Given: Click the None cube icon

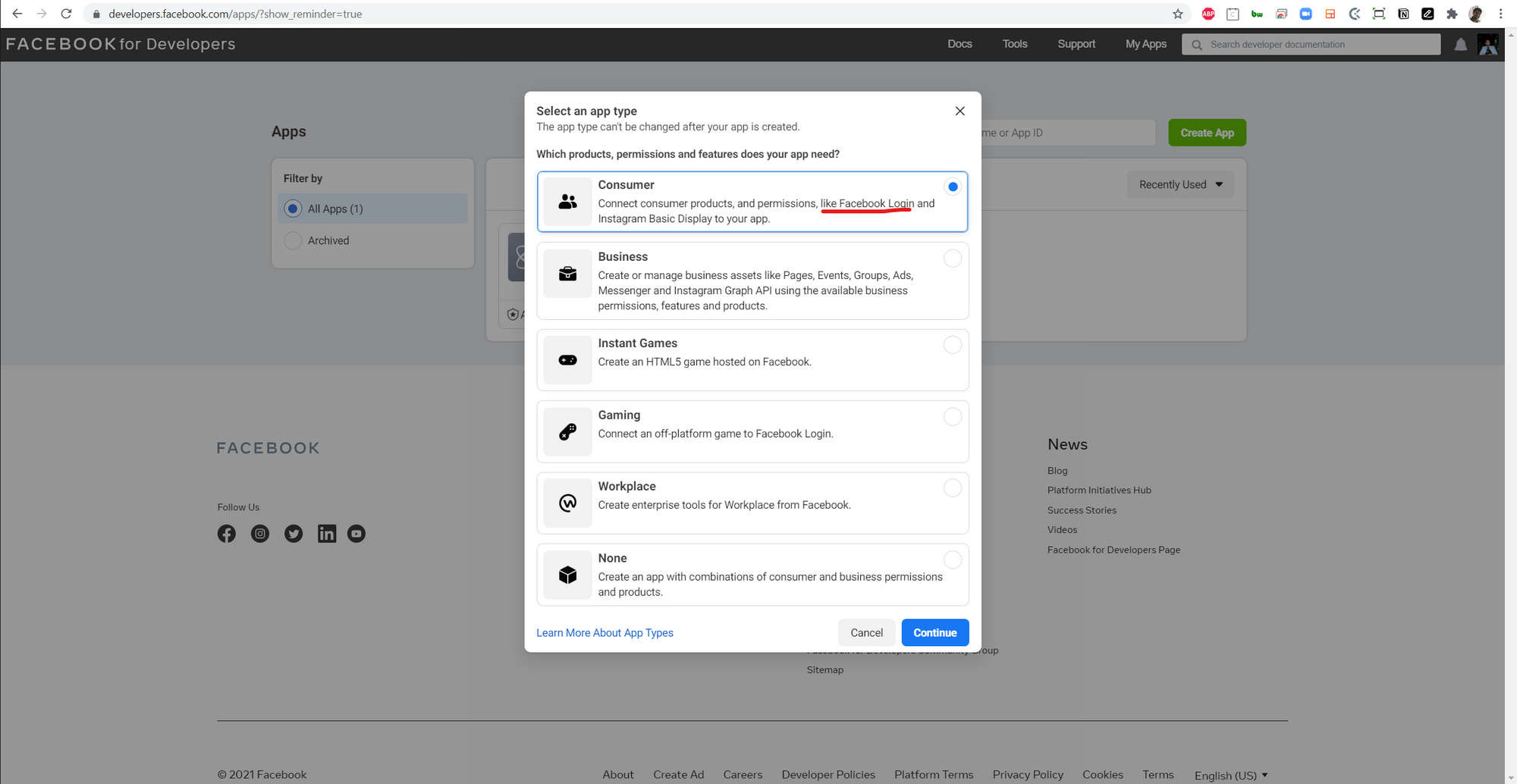Looking at the screenshot, I should click(x=567, y=575).
